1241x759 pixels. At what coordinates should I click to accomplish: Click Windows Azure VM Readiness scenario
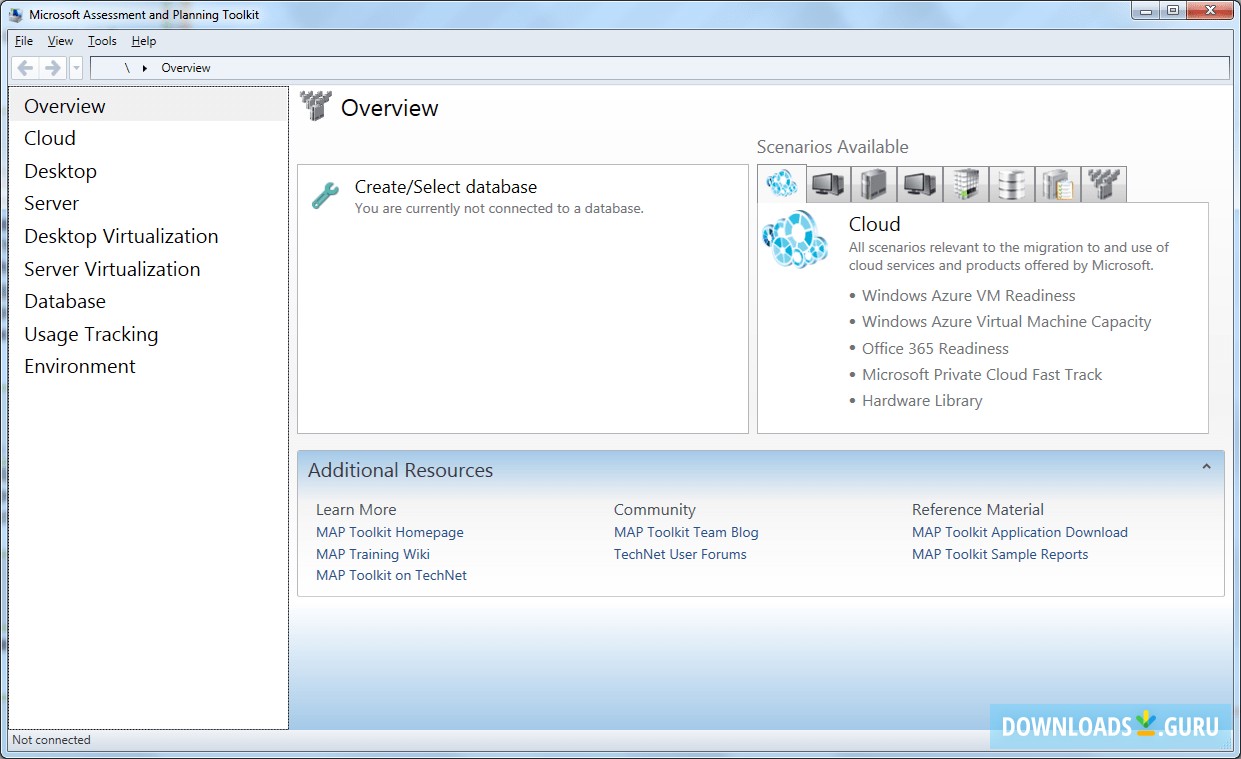pos(968,296)
